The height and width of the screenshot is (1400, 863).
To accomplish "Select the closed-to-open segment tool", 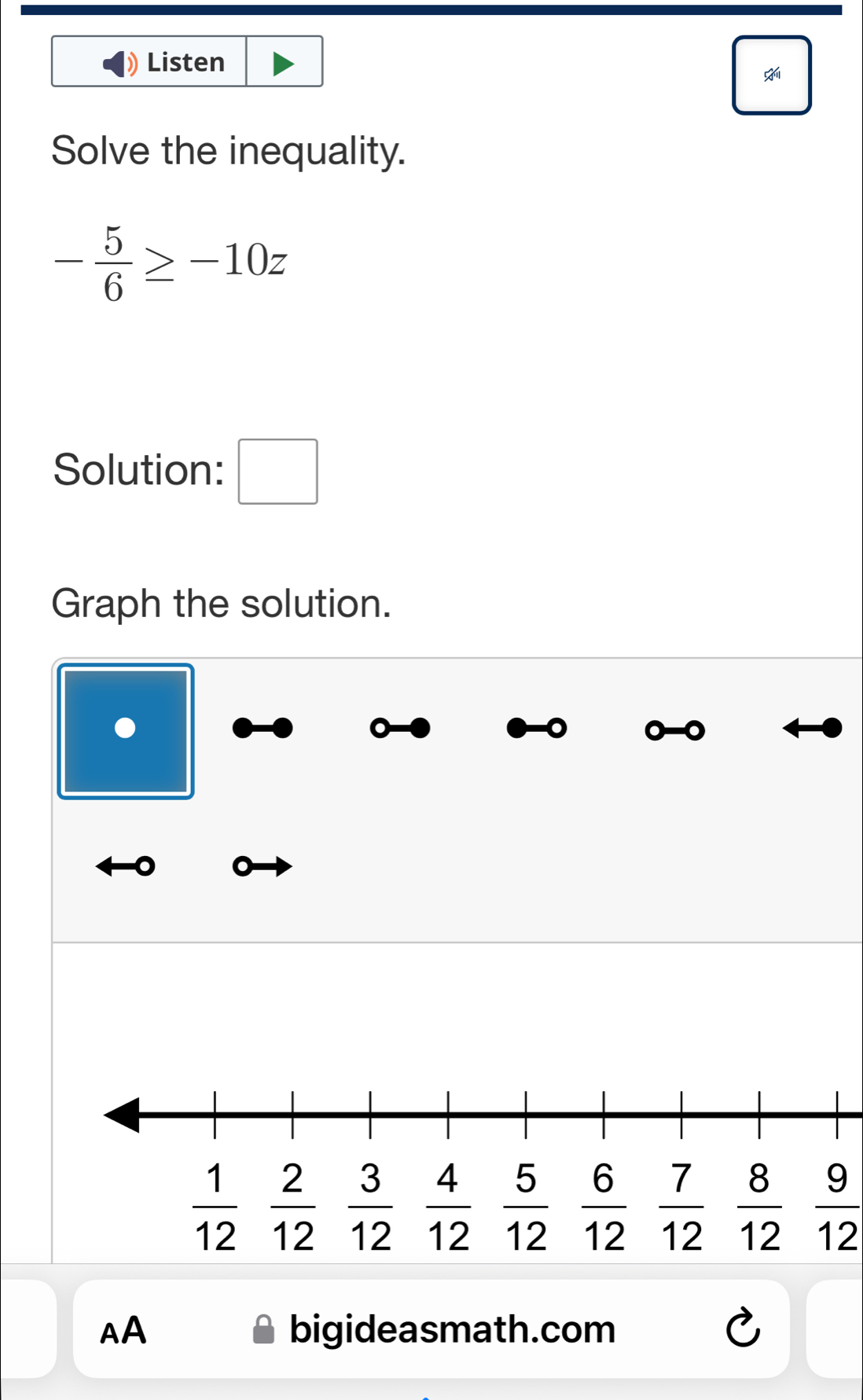I will click(x=537, y=729).
